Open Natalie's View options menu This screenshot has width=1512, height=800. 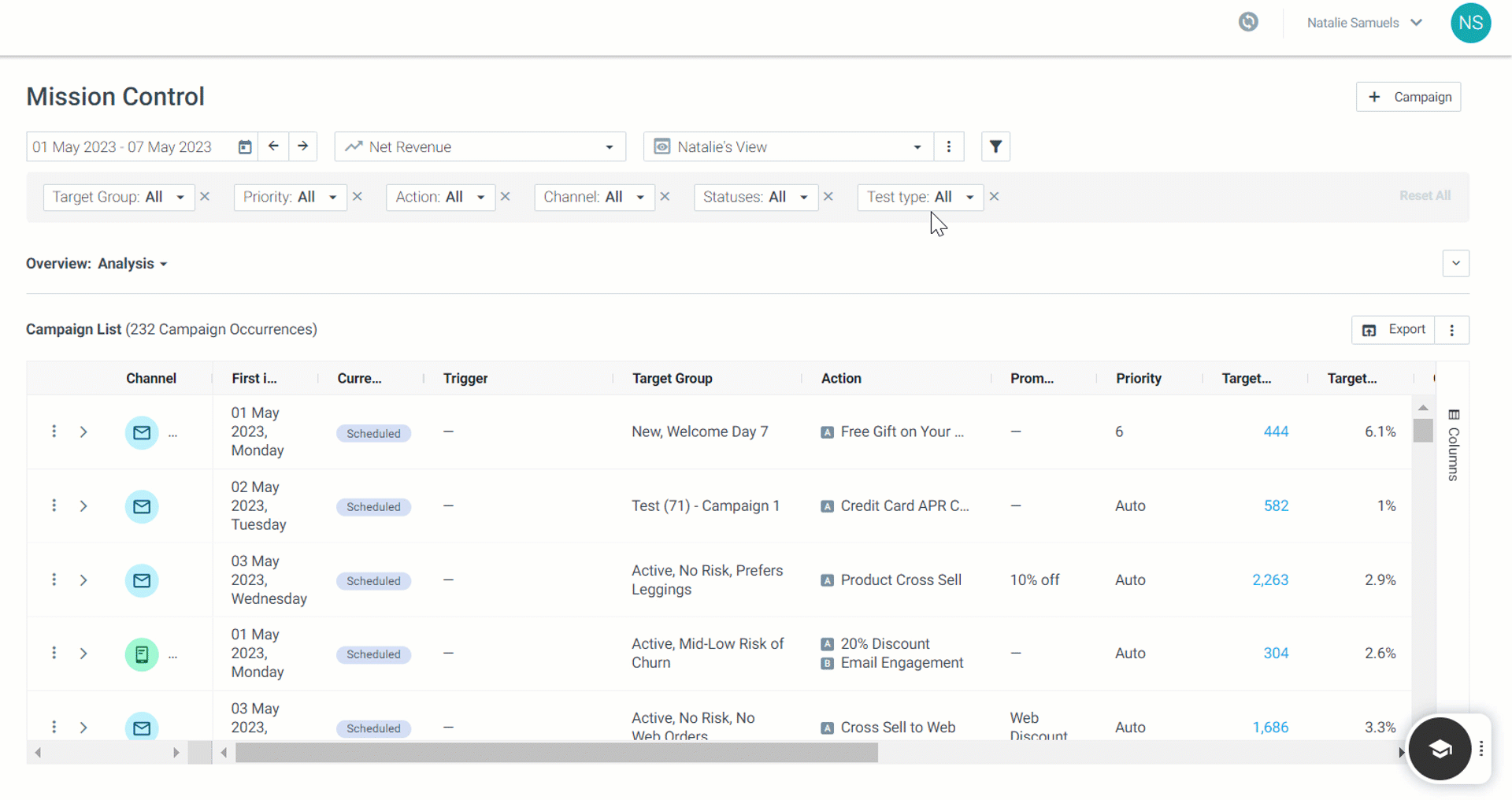pos(948,147)
